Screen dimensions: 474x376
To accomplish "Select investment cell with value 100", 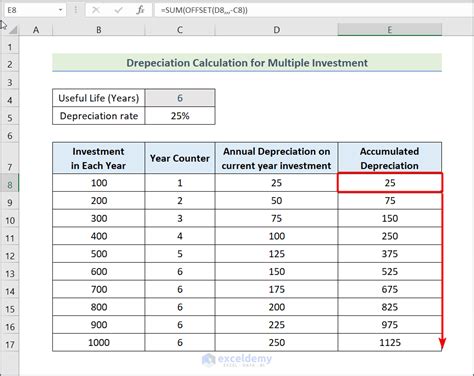I will click(99, 183).
